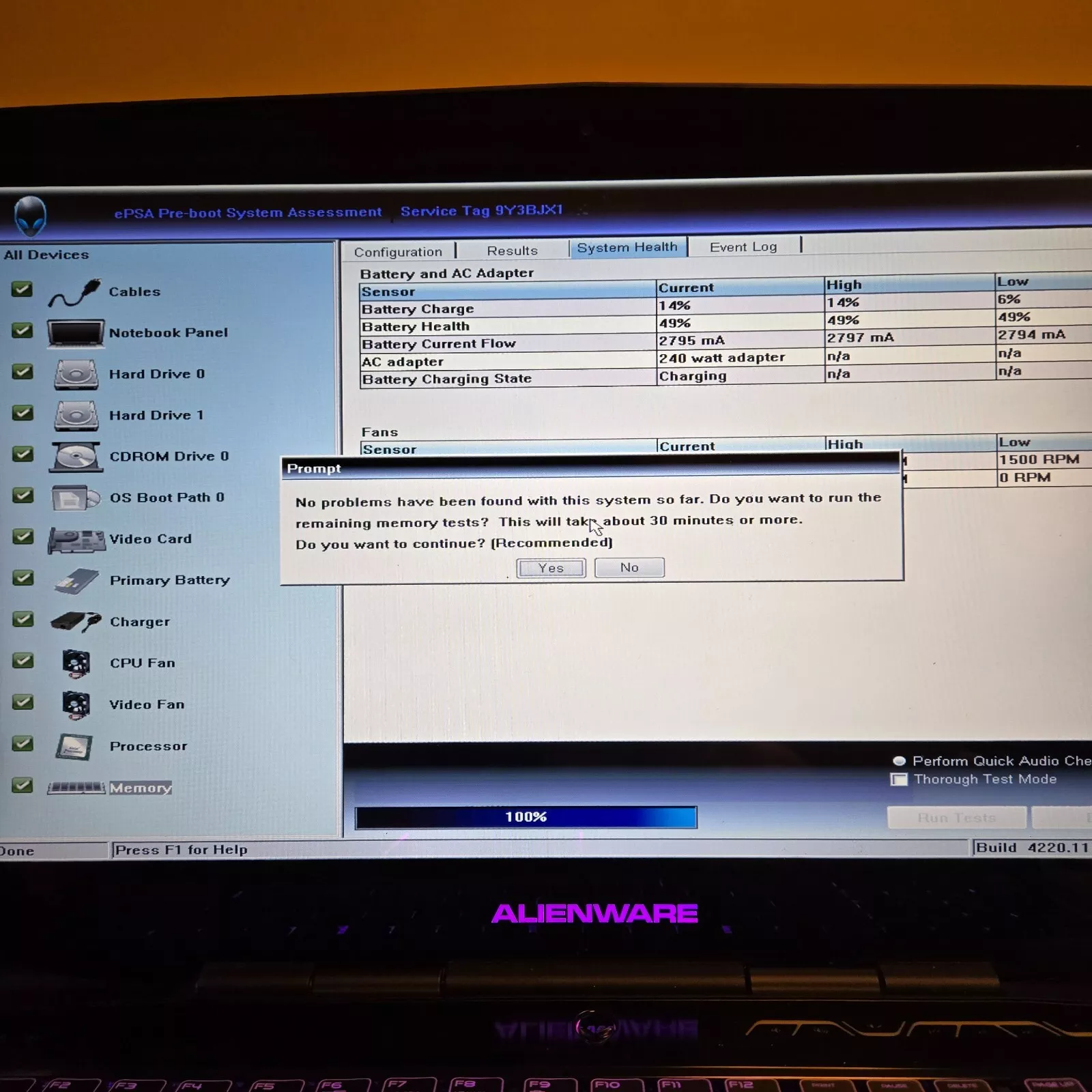
Task: Select the Video Card label
Action: (x=150, y=538)
